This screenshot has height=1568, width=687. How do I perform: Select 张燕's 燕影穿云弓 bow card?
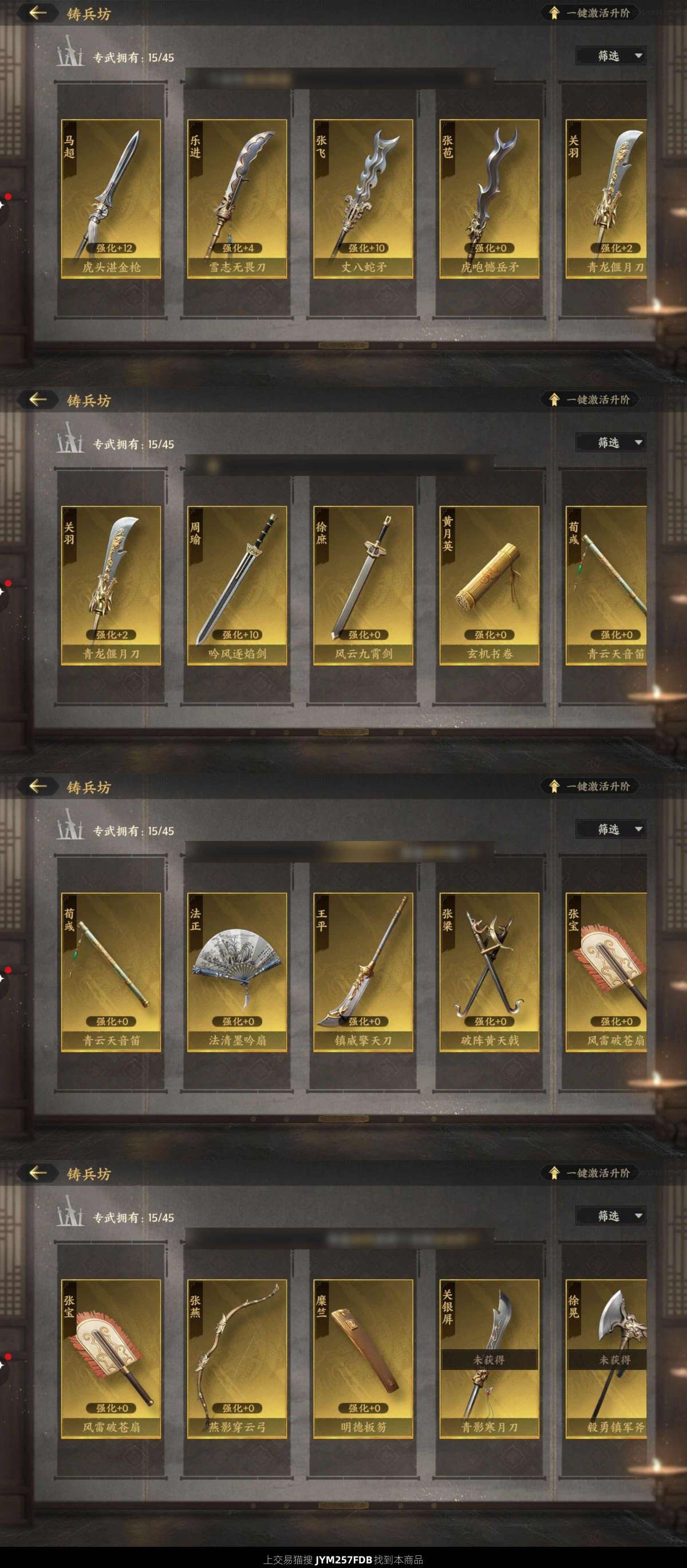238,1359
